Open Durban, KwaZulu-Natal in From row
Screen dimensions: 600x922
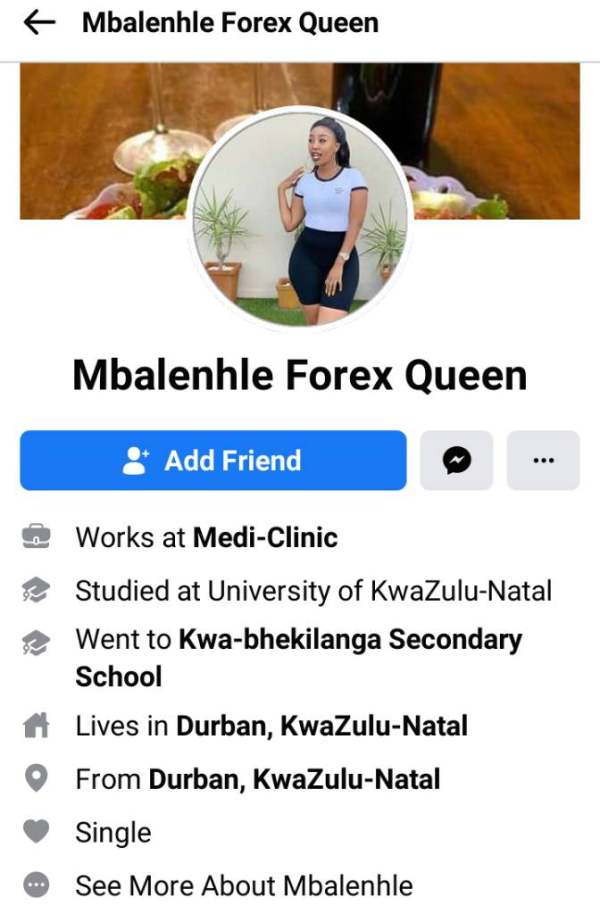click(x=295, y=779)
